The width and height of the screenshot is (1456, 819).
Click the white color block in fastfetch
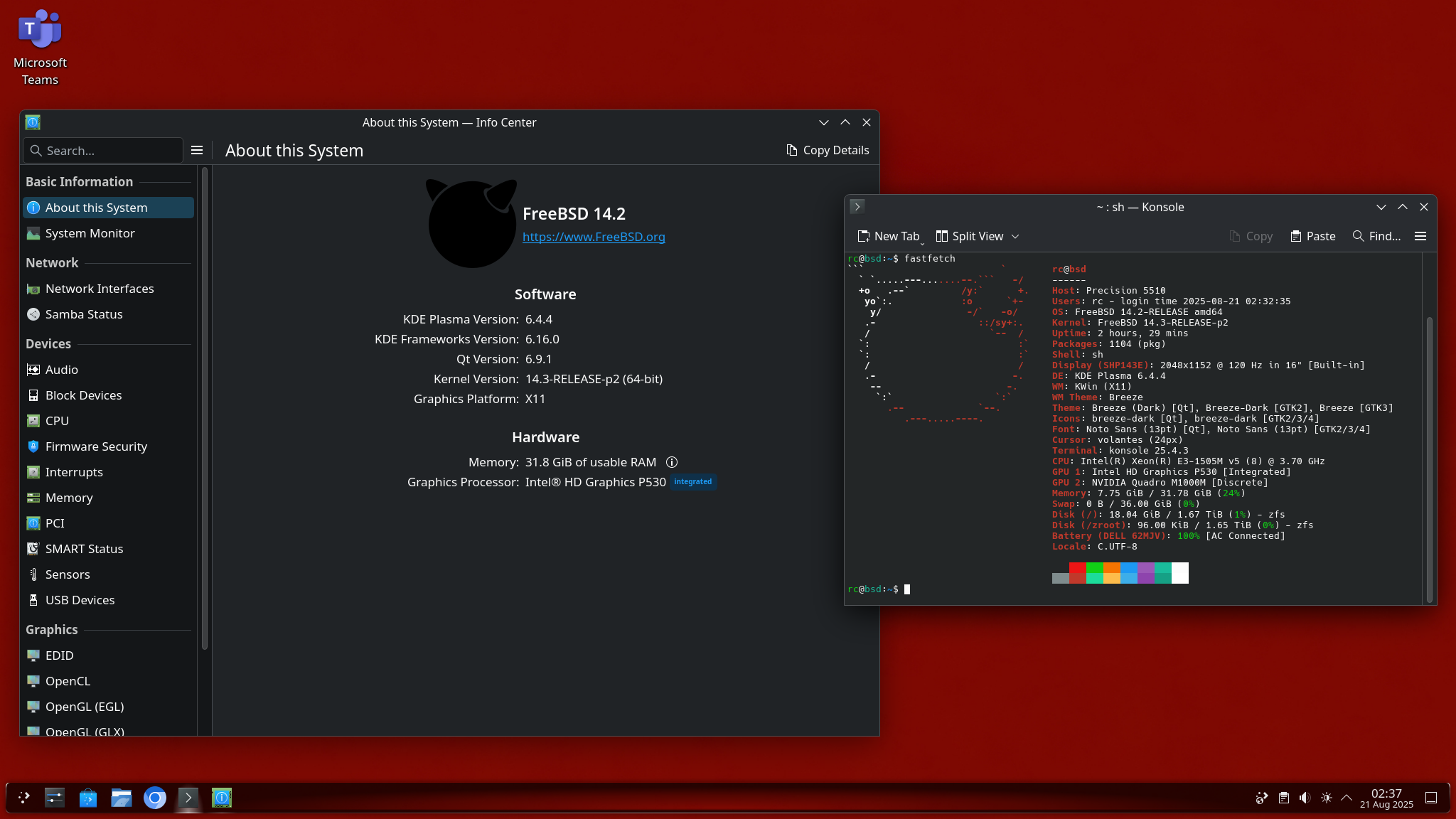click(1179, 572)
